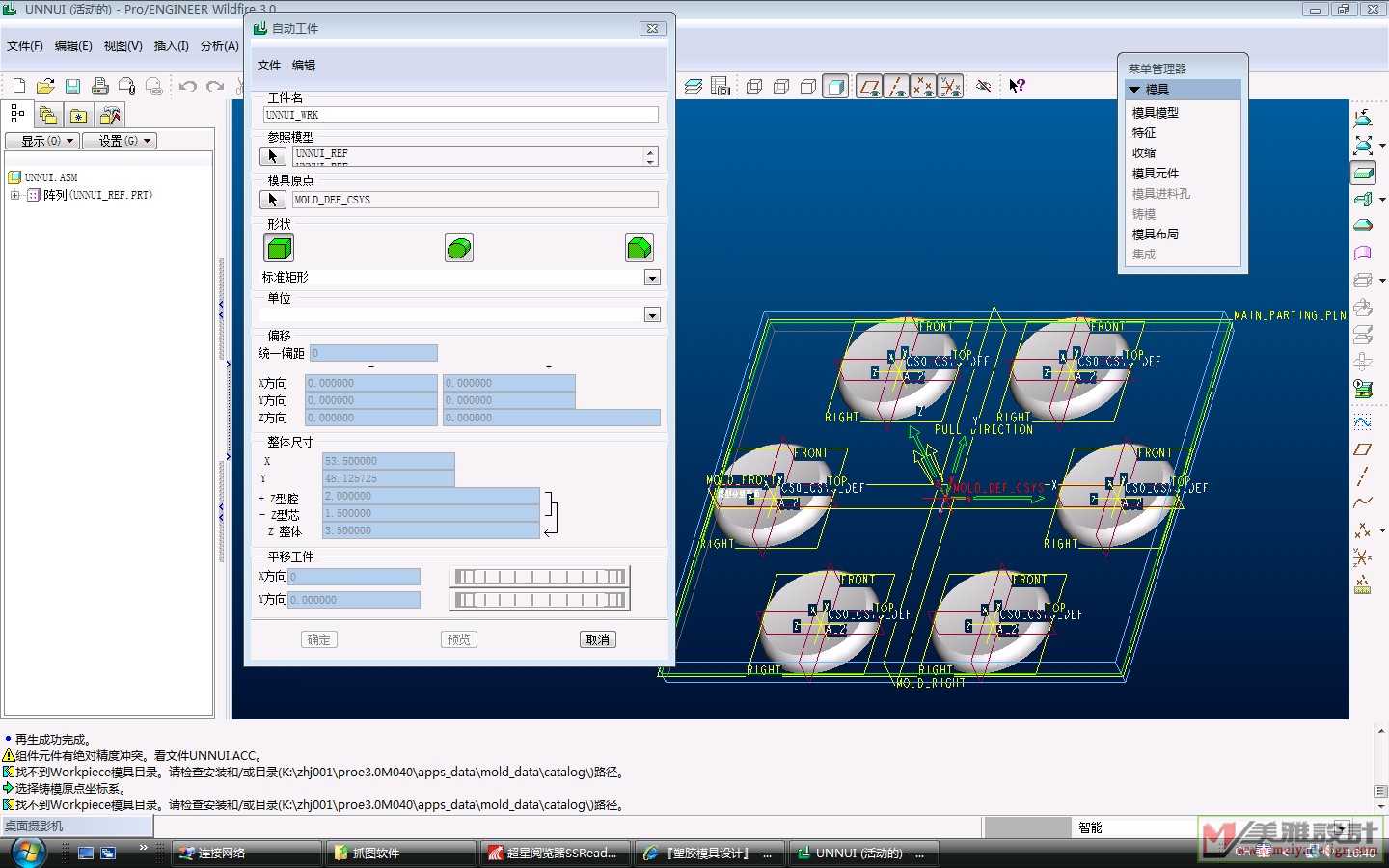Open 文件 menu in 自动工件 dialog
Screen dimensions: 1389x868
[269, 66]
